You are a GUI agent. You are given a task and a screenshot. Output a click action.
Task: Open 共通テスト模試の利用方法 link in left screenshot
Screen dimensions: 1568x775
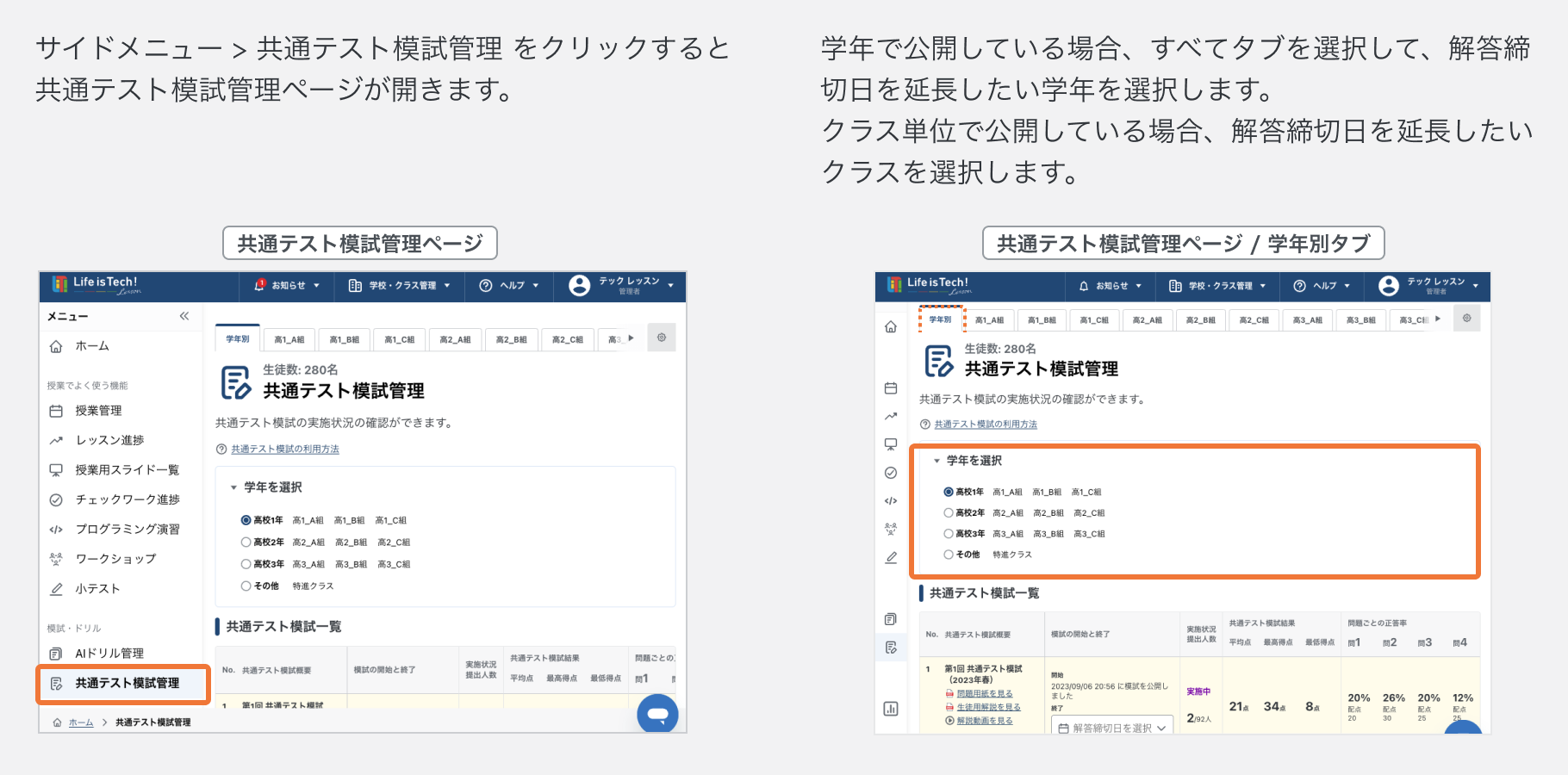click(285, 449)
